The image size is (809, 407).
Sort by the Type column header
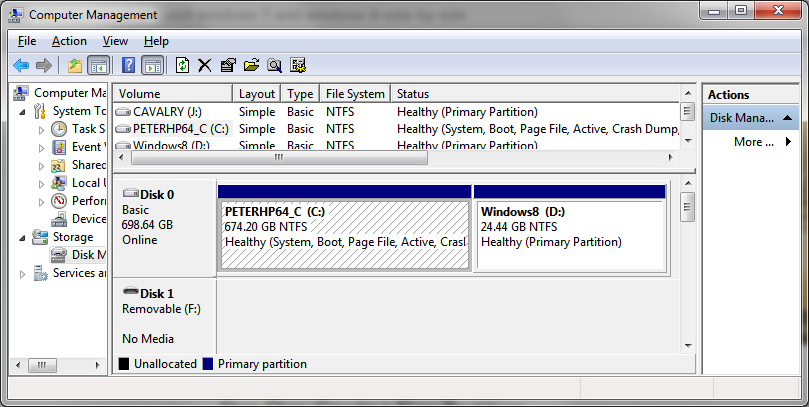point(300,94)
